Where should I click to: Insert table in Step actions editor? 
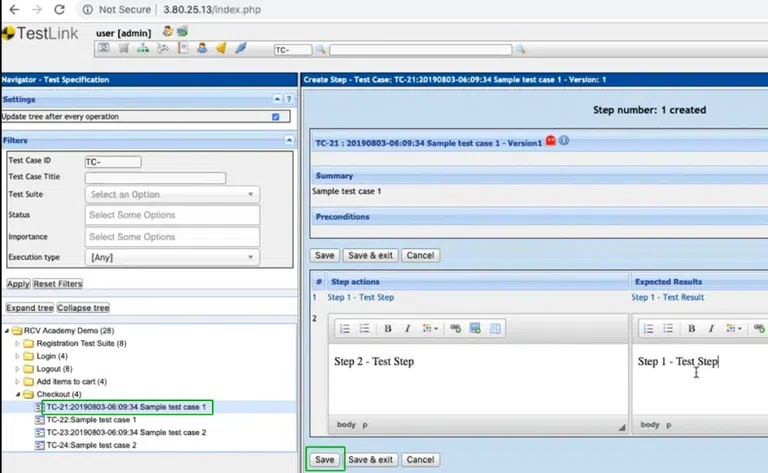tap(495, 329)
